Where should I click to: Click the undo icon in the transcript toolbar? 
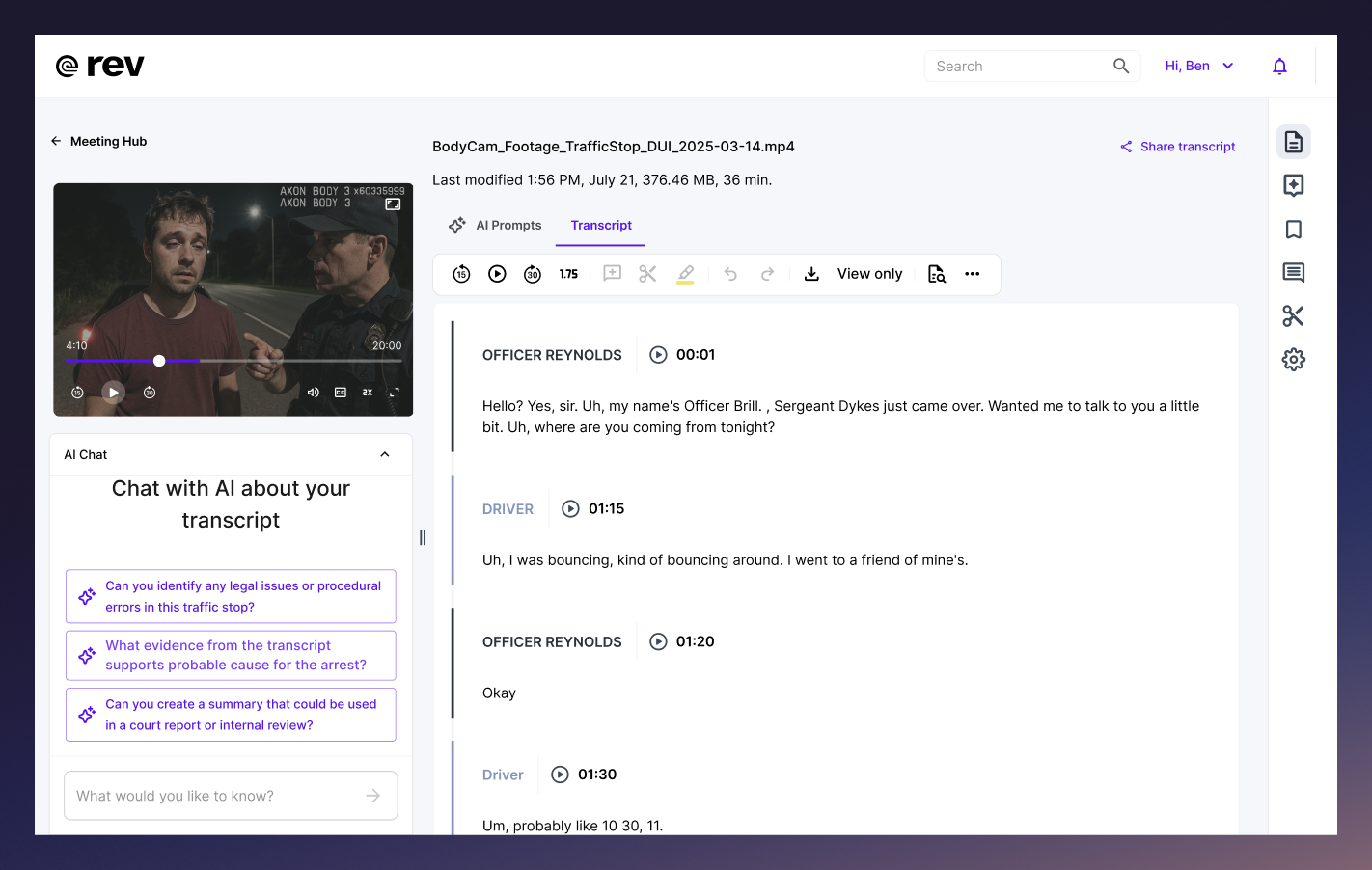(x=730, y=274)
